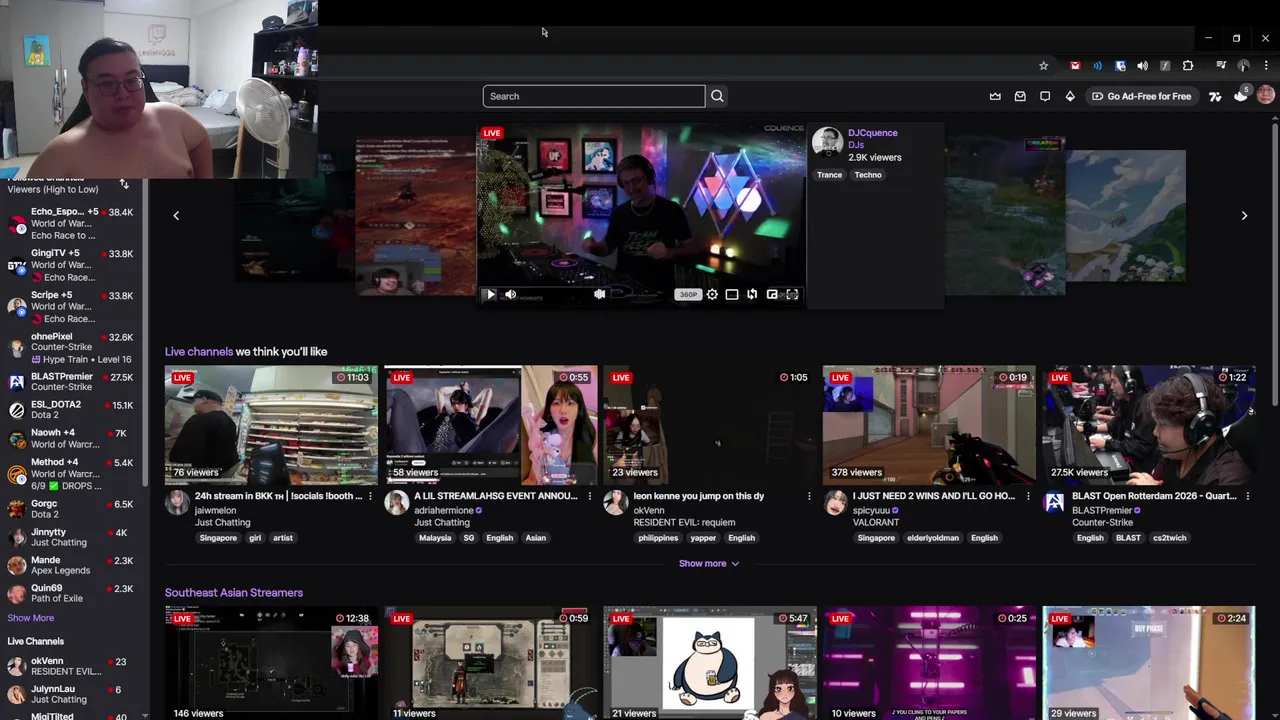The height and width of the screenshot is (720, 1280).
Task: Play the featured DJCquence stream
Action: [490, 294]
